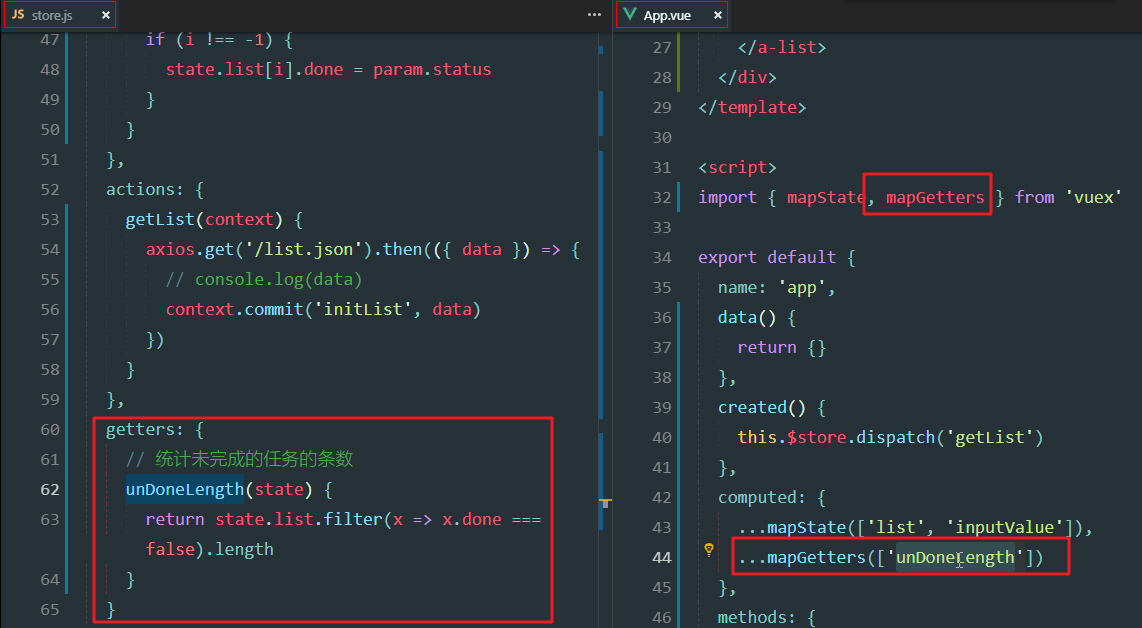Click line number 44 in App.vue gutter
Screen dimensions: 1142x628
(661, 557)
